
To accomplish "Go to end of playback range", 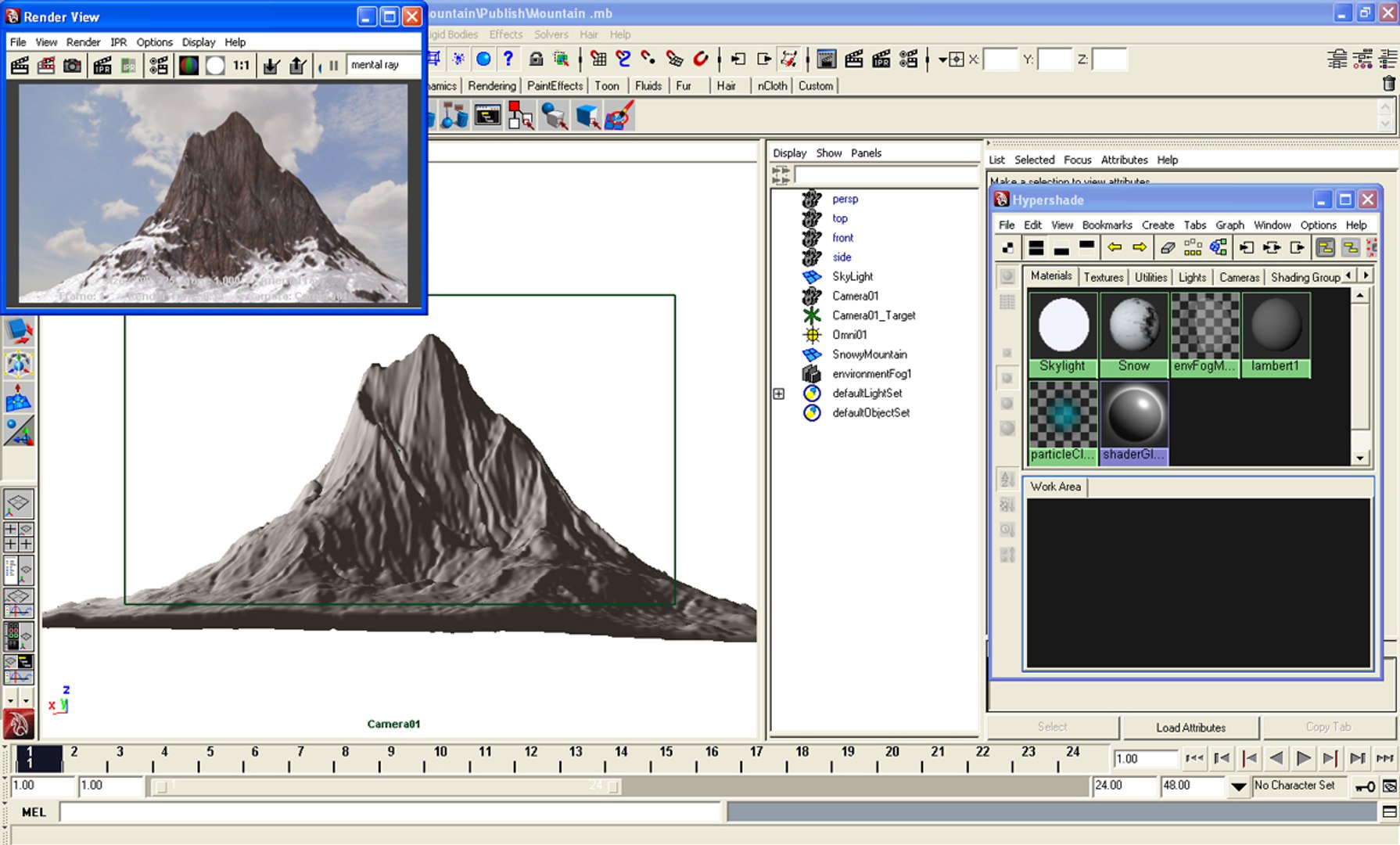I will (x=1384, y=758).
